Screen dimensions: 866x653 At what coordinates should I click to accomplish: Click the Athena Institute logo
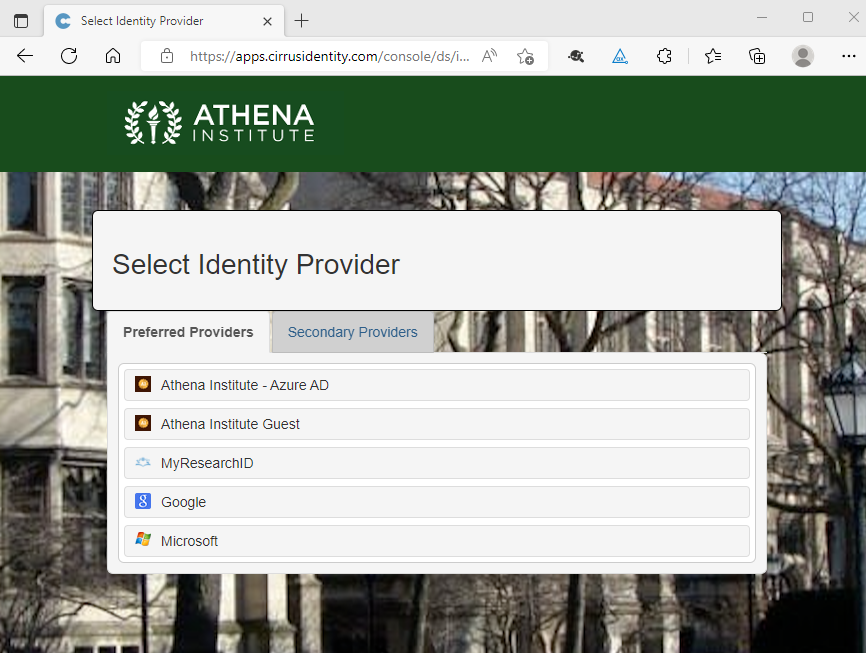[219, 123]
